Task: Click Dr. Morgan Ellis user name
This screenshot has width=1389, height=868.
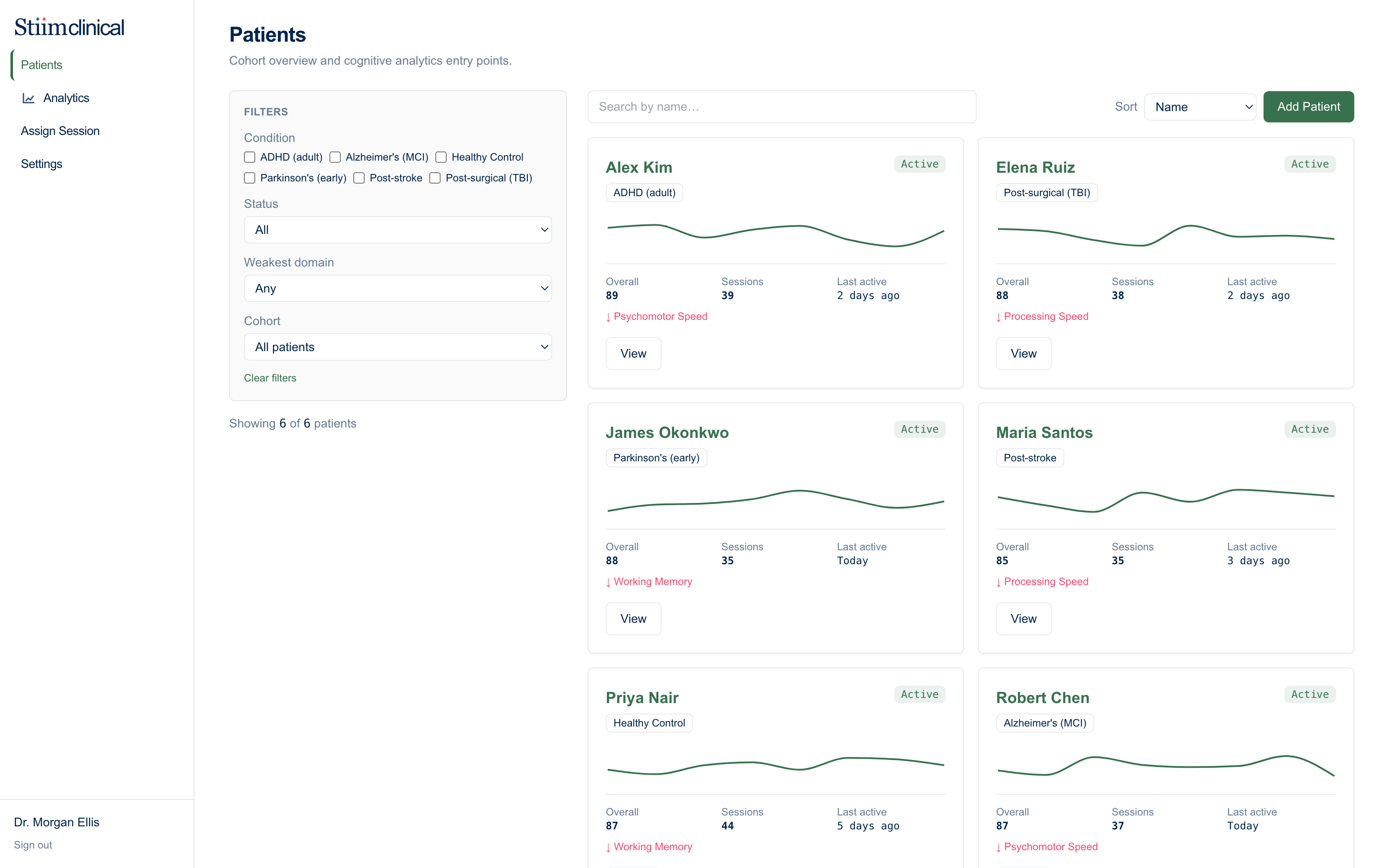Action: pos(56,822)
